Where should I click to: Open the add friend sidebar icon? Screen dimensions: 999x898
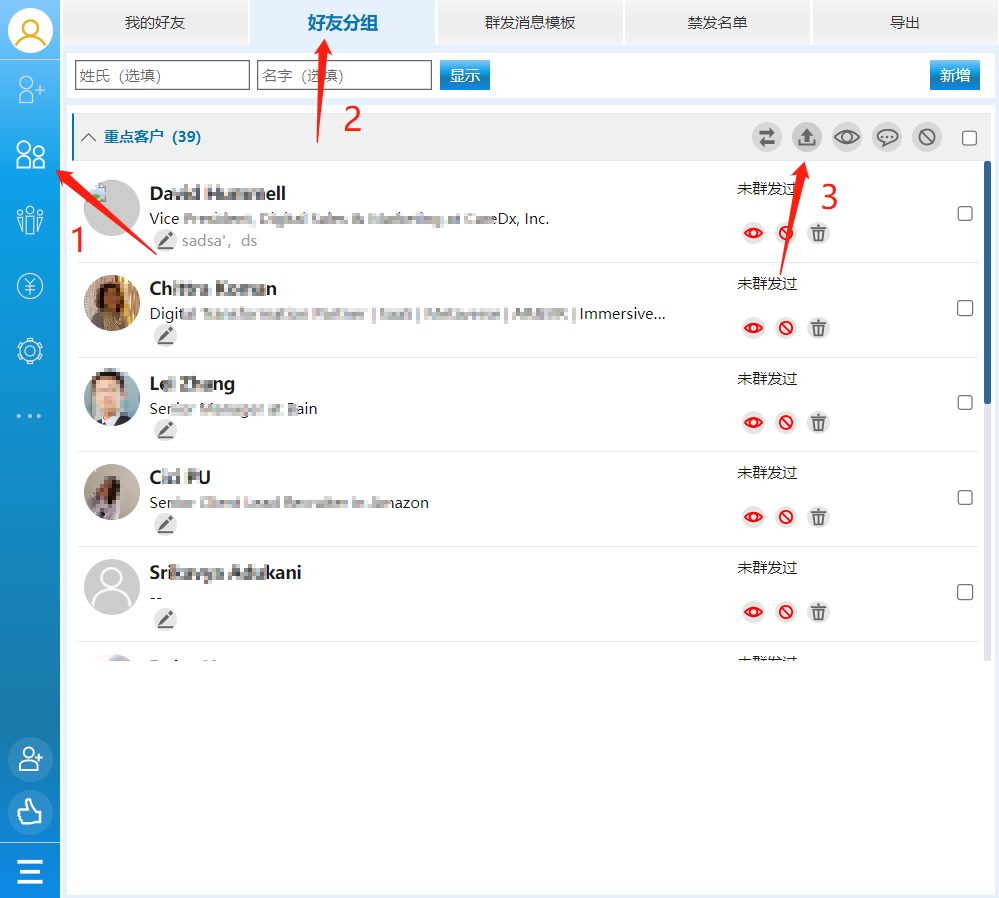click(30, 91)
